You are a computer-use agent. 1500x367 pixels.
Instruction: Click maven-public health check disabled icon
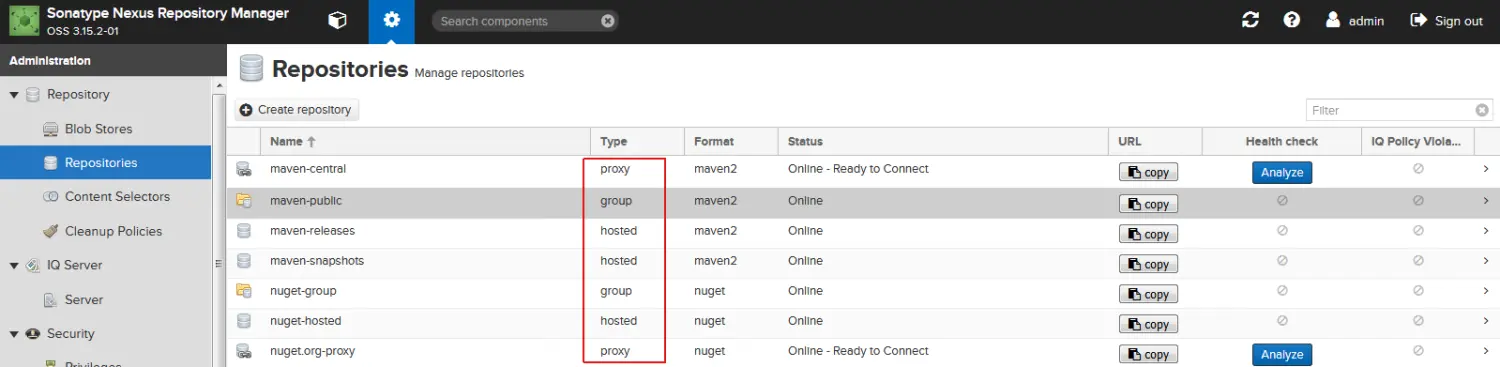pos(1282,201)
